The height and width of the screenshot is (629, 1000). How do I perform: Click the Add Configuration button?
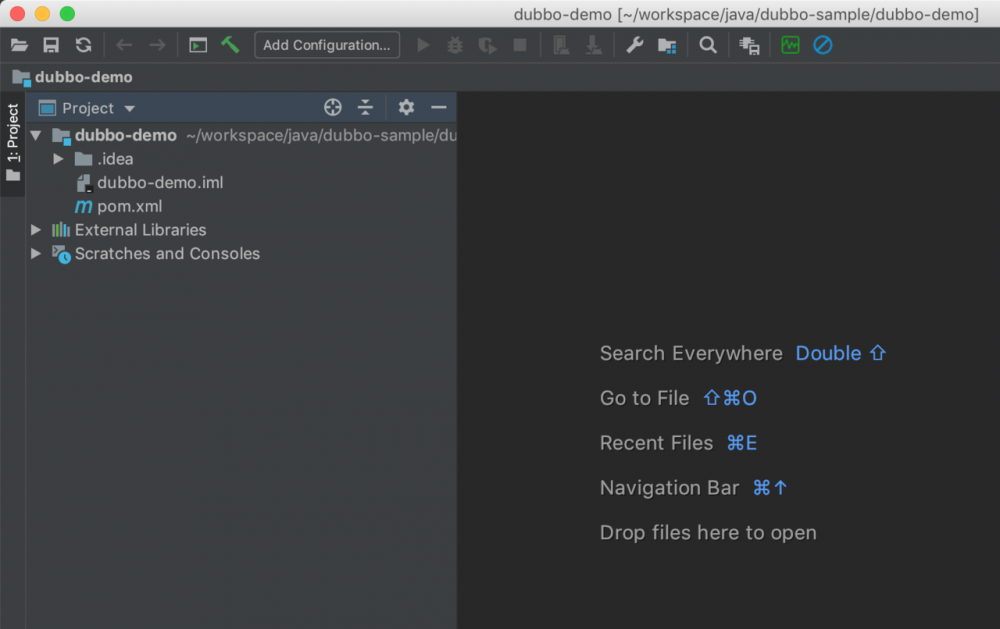(x=327, y=44)
